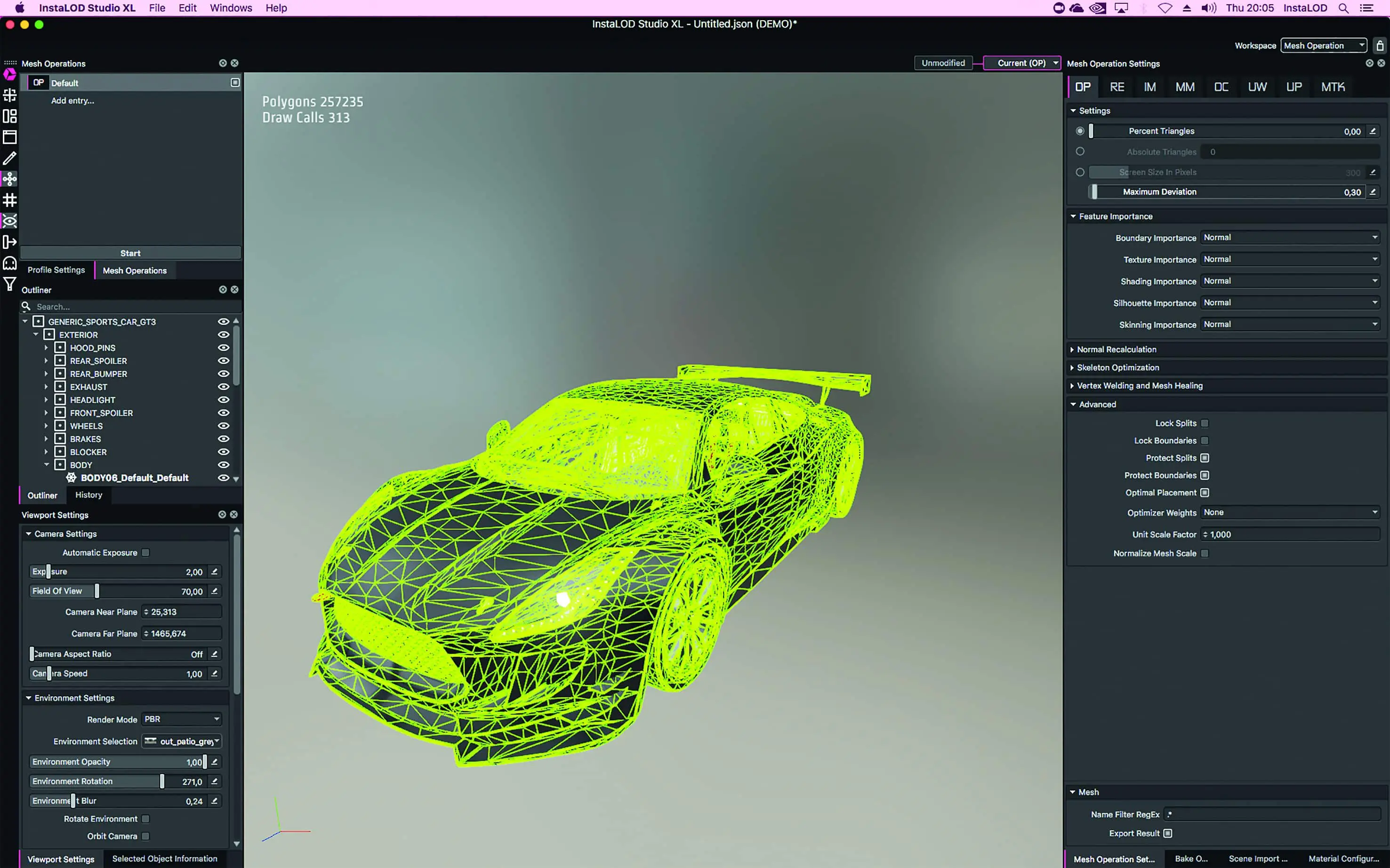Click the funnel filter icon
Image resolution: width=1390 pixels, height=868 pixels.
click(x=10, y=284)
